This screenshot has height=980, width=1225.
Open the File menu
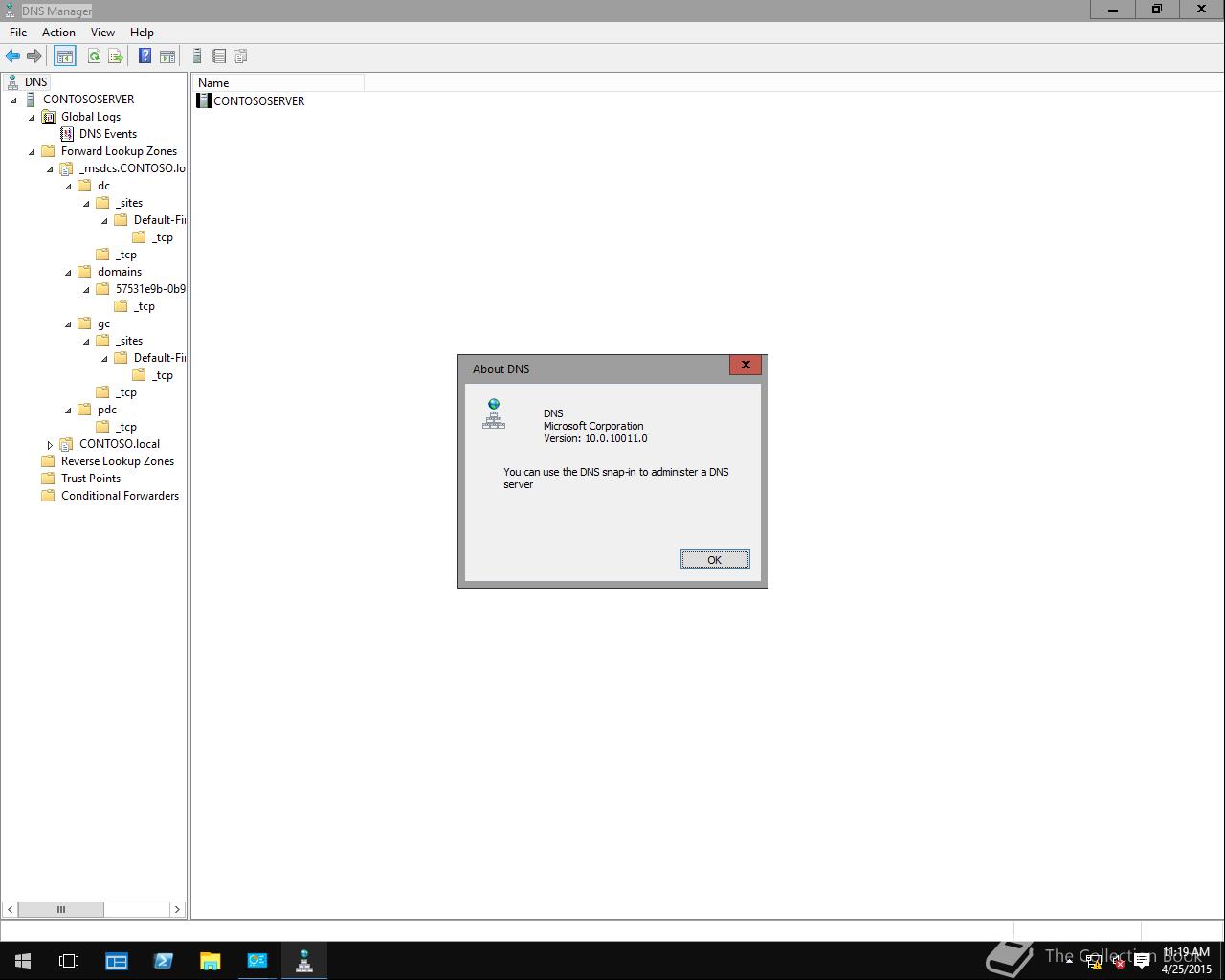18,32
